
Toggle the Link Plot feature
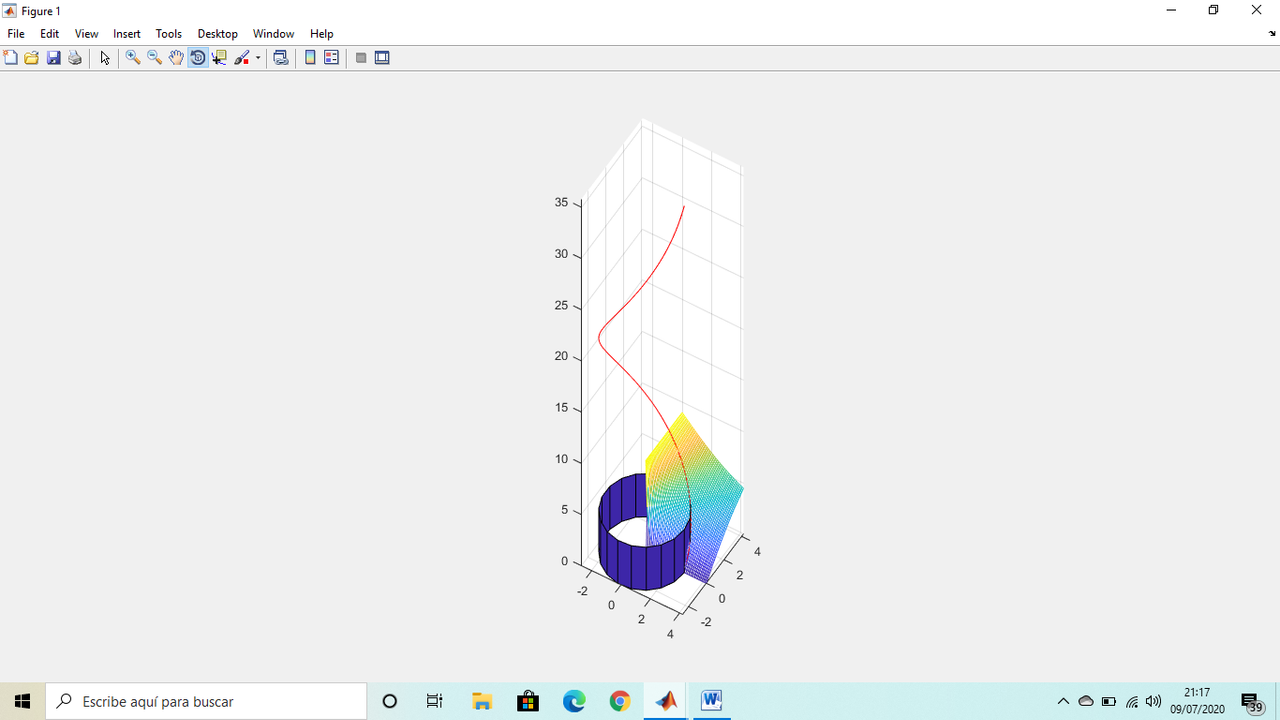[x=281, y=57]
